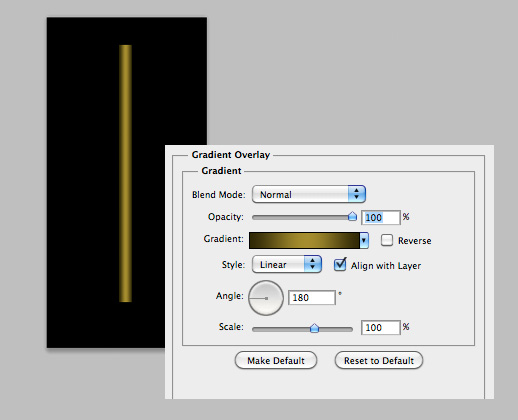This screenshot has width=518, height=420.
Task: Click the Angle value field showing 180
Action: tap(312, 297)
